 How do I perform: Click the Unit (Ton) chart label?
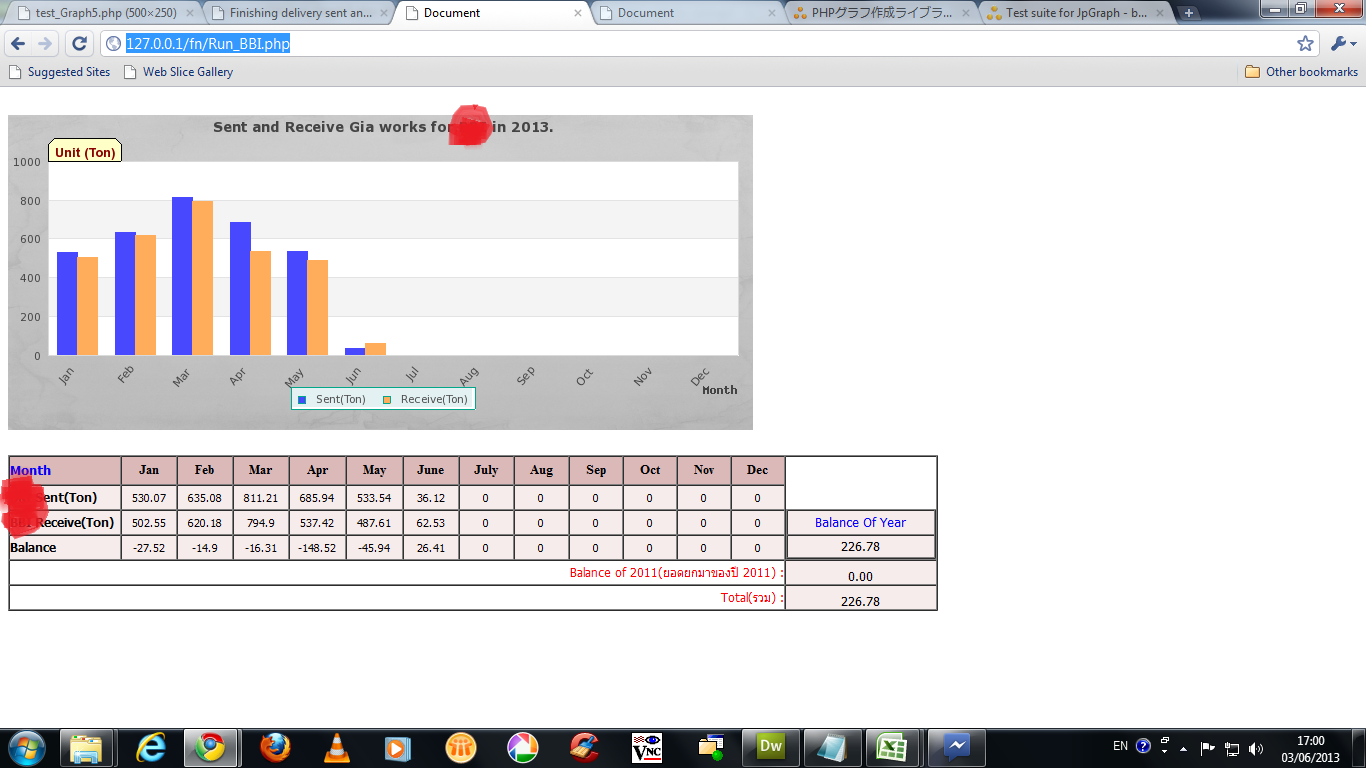pos(85,152)
